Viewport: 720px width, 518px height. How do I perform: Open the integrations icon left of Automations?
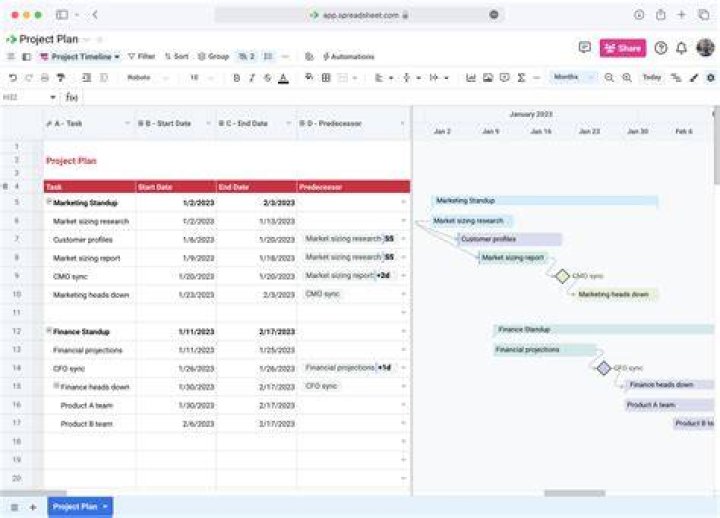click(309, 56)
